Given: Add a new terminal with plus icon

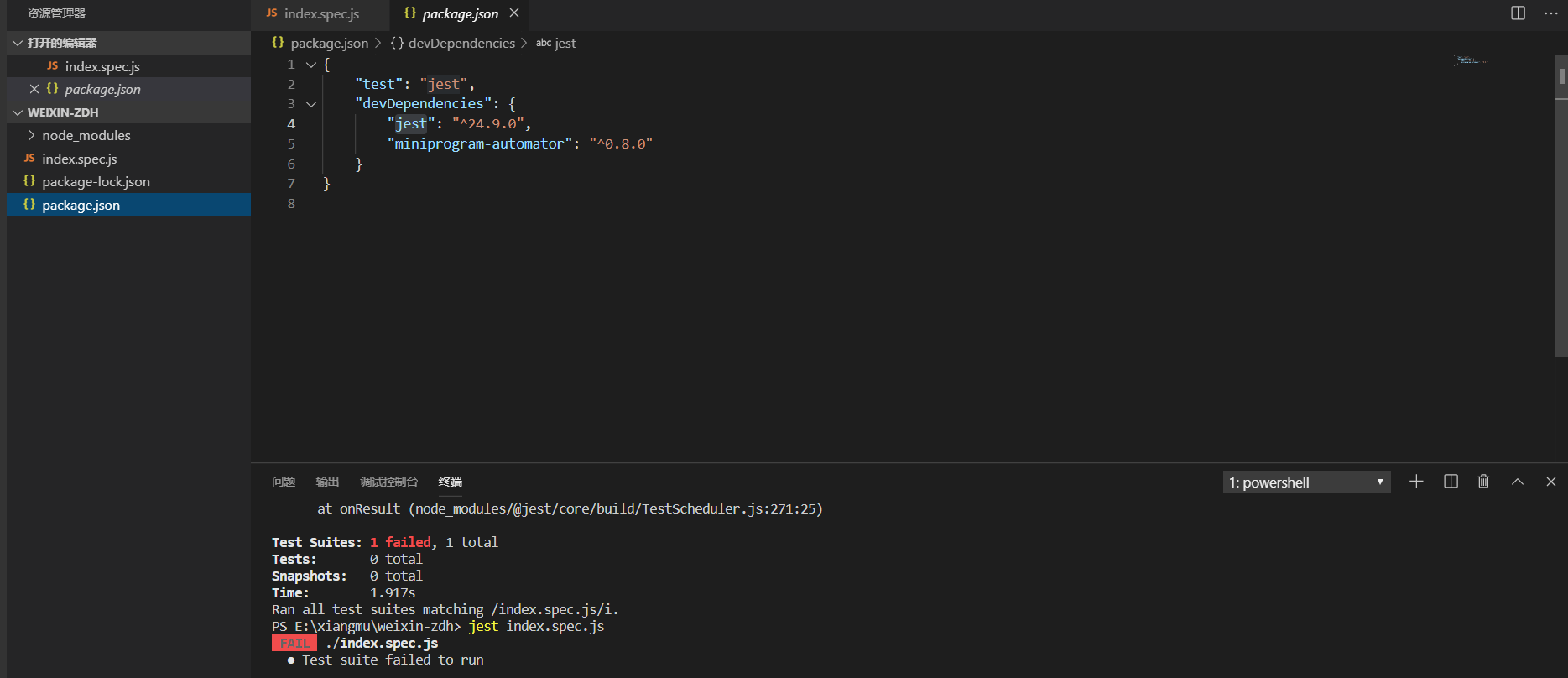Looking at the screenshot, I should coord(1416,482).
